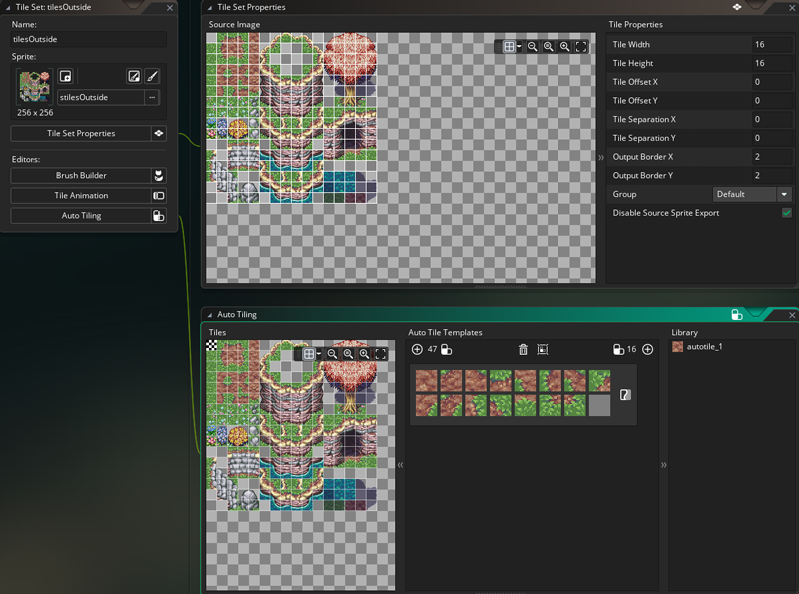Click the Auto Tiling icon beside its button
799x594 pixels.
pos(159,215)
